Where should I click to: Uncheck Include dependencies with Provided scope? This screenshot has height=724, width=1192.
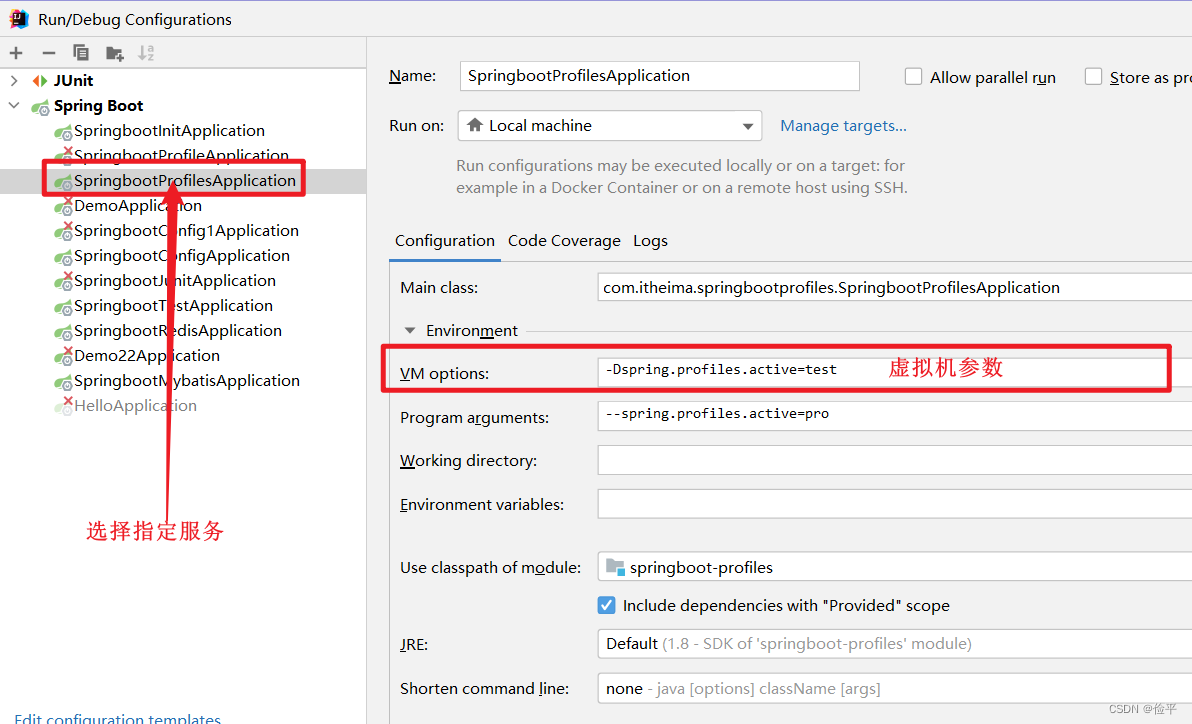pos(606,605)
